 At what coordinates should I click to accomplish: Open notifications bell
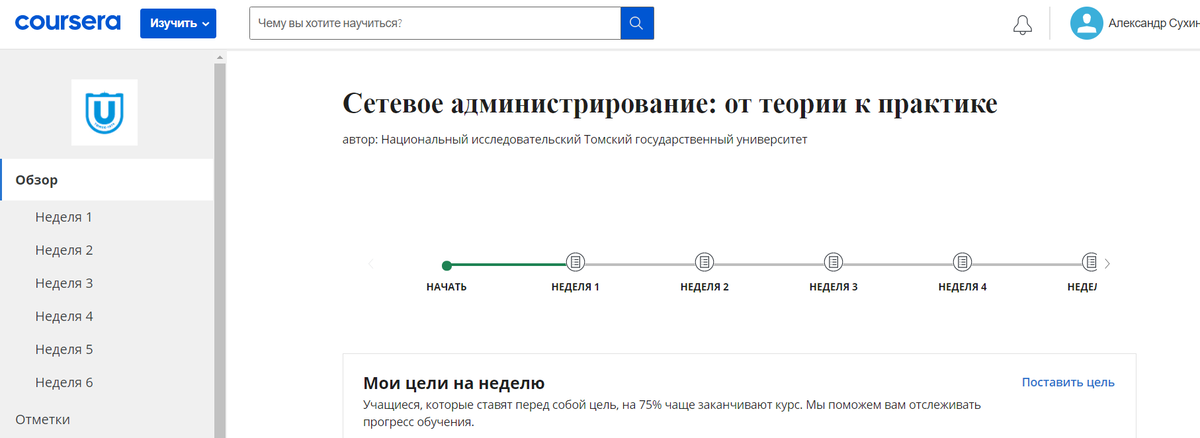[x=1022, y=24]
